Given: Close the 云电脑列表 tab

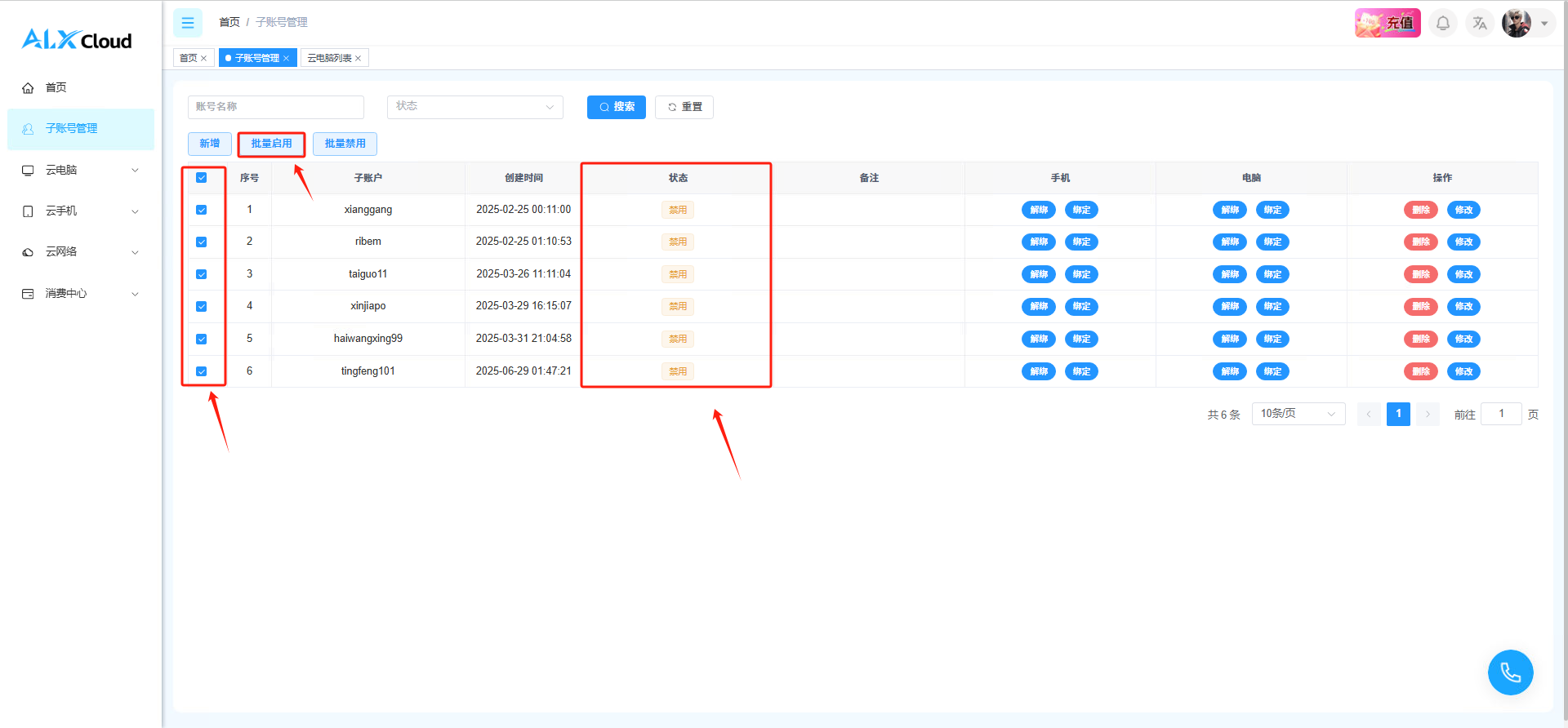Looking at the screenshot, I should 358,59.
